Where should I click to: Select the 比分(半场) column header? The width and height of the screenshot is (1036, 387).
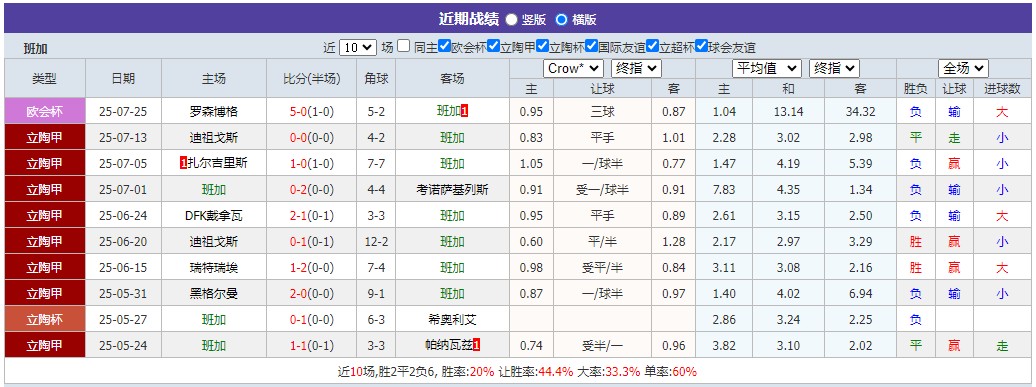click(x=312, y=79)
